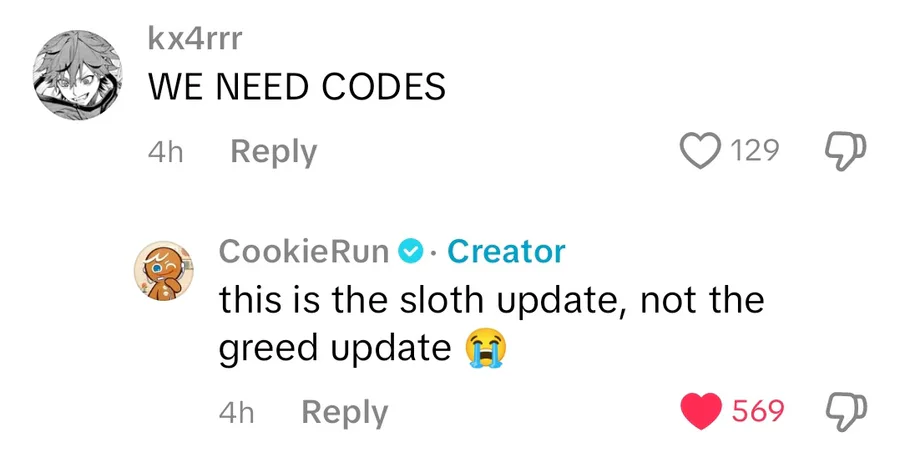Click the blue verified badge beside CookieRun
The height and width of the screenshot is (453, 900).
[x=412, y=252]
